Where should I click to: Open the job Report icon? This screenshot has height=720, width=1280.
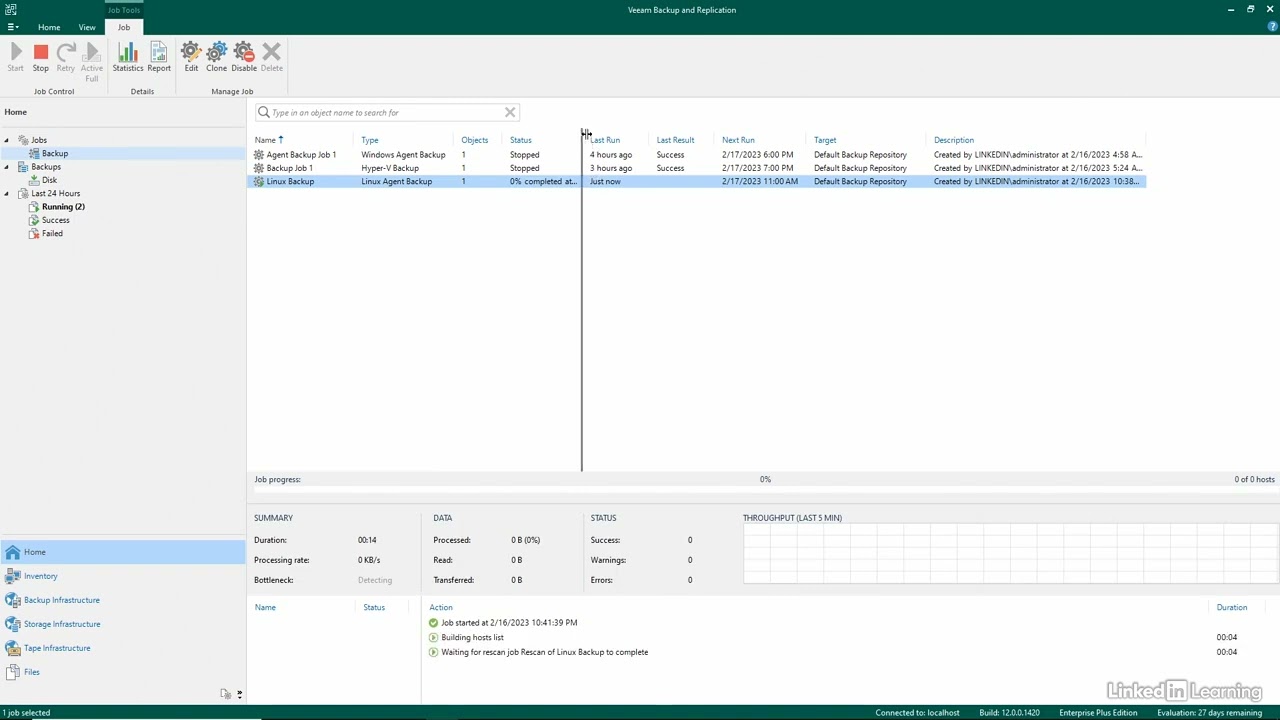(x=159, y=52)
